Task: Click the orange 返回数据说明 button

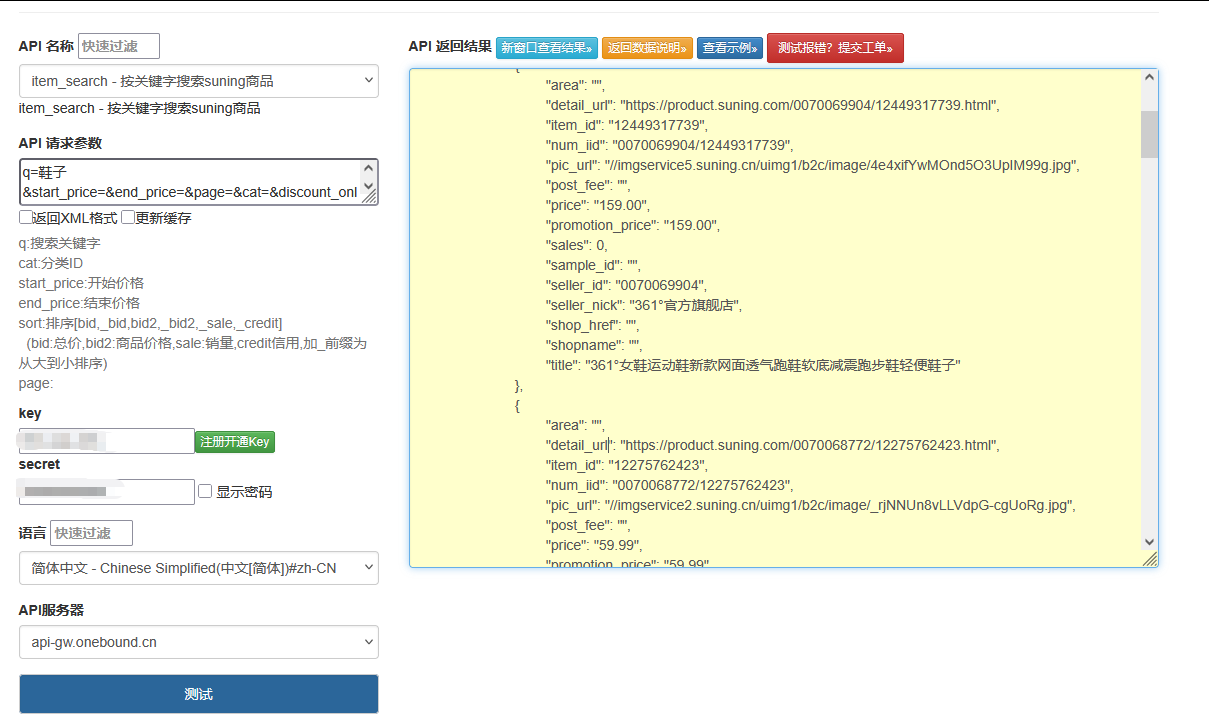Action: pos(647,47)
